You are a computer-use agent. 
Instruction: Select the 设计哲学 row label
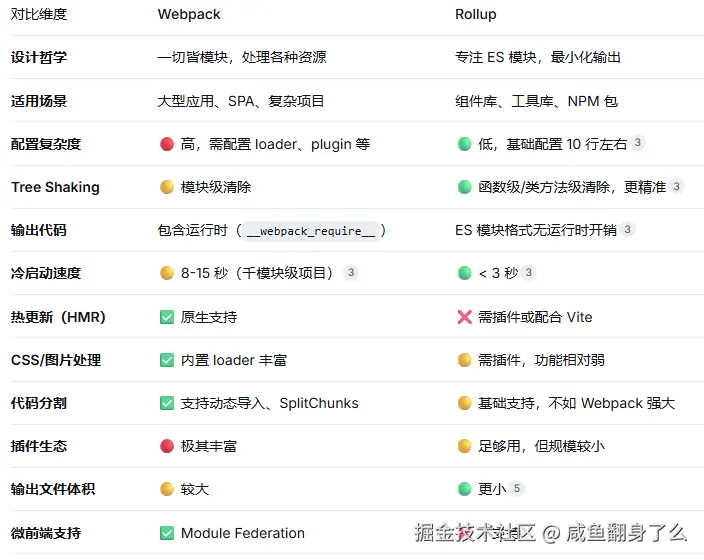(x=39, y=57)
